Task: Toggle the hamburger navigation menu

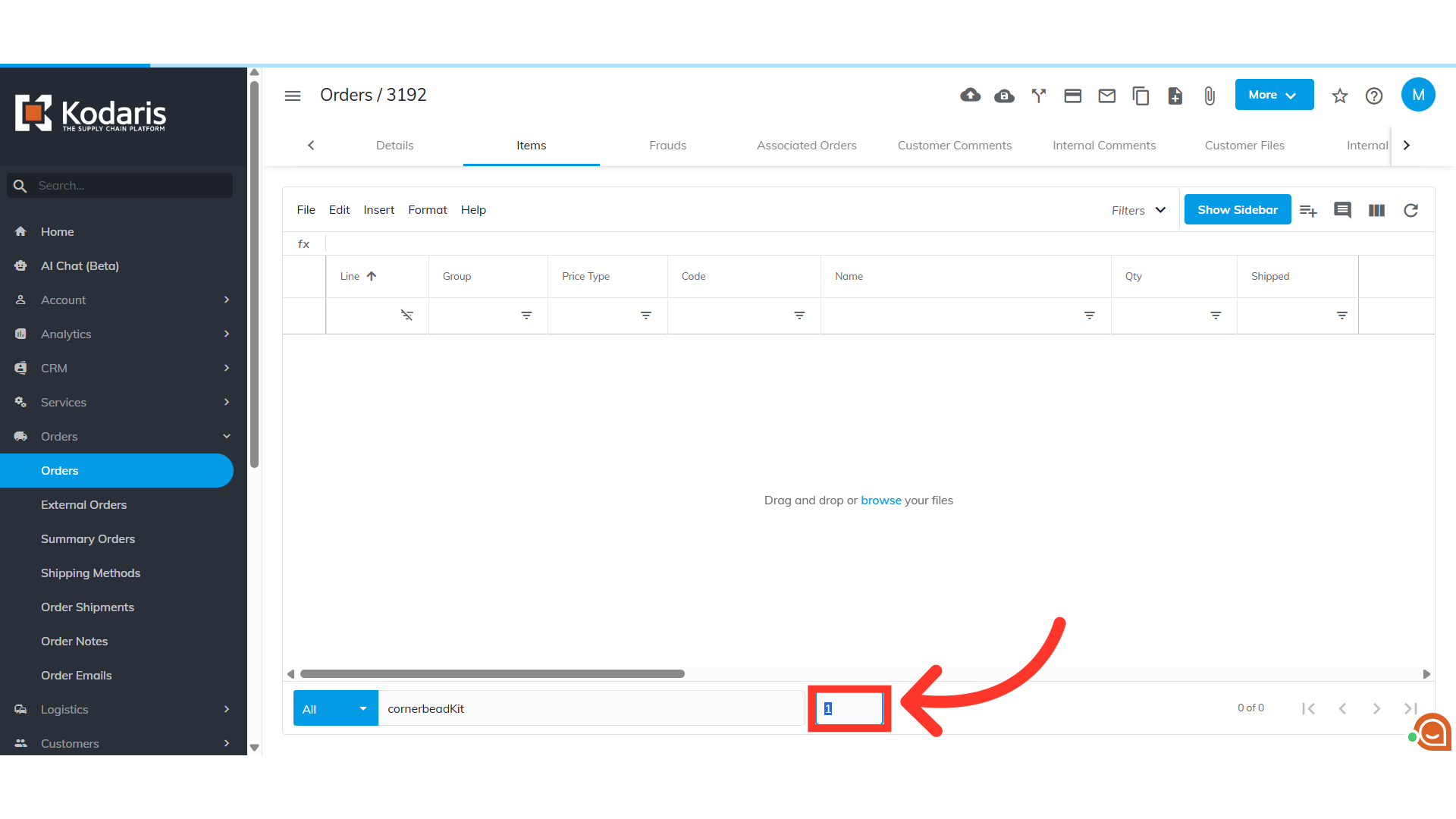Action: point(293,96)
